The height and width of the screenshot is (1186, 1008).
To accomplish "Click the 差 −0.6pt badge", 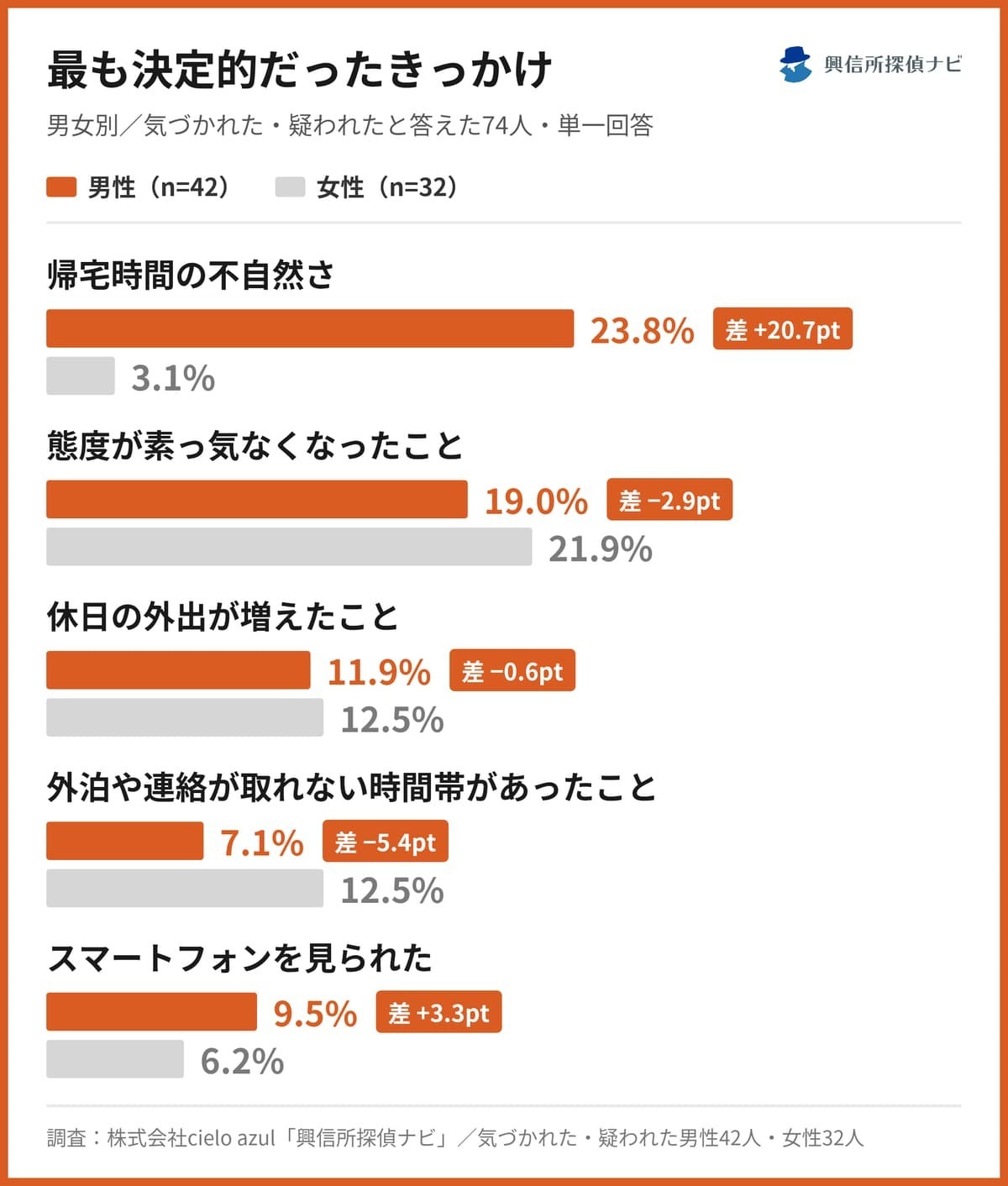I will tap(512, 670).
